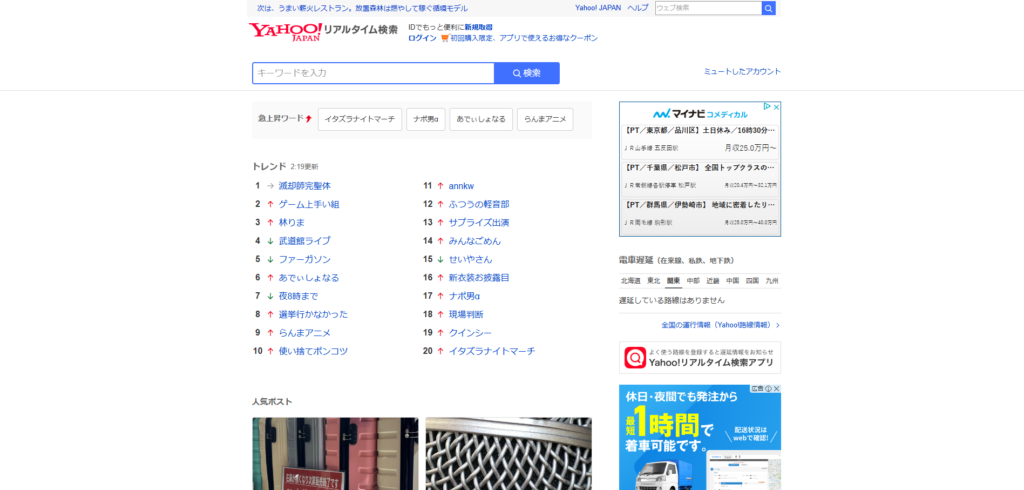Close the Mynavi ad via X icon
Viewport: 1024px width, 490px height.
(x=775, y=107)
